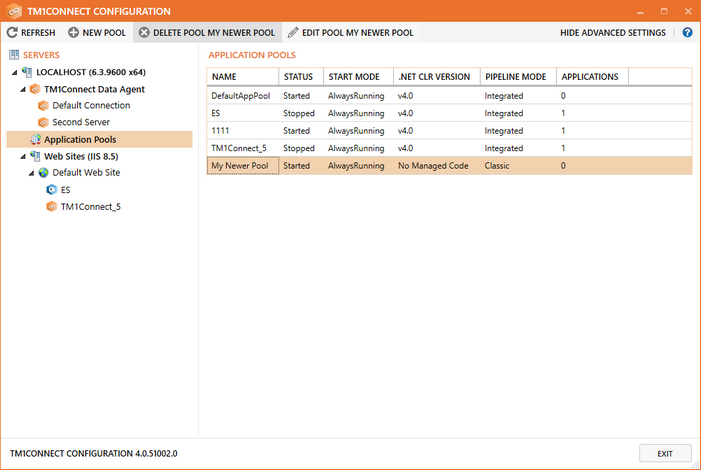Click Hide Advanced Settings
The image size is (701, 470).
612,33
